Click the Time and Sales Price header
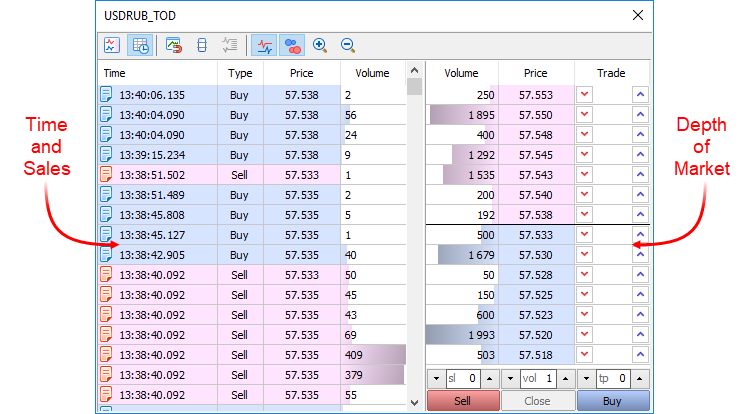This screenshot has height=414, width=750. pos(301,73)
